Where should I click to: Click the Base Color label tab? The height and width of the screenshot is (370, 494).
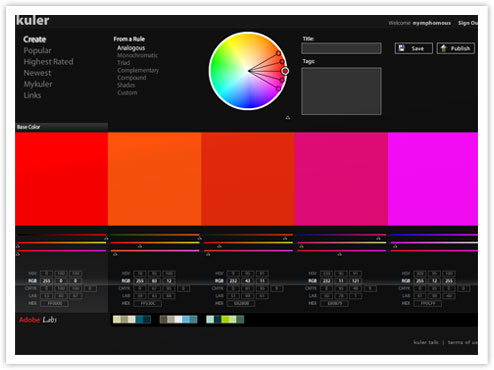[x=61, y=127]
